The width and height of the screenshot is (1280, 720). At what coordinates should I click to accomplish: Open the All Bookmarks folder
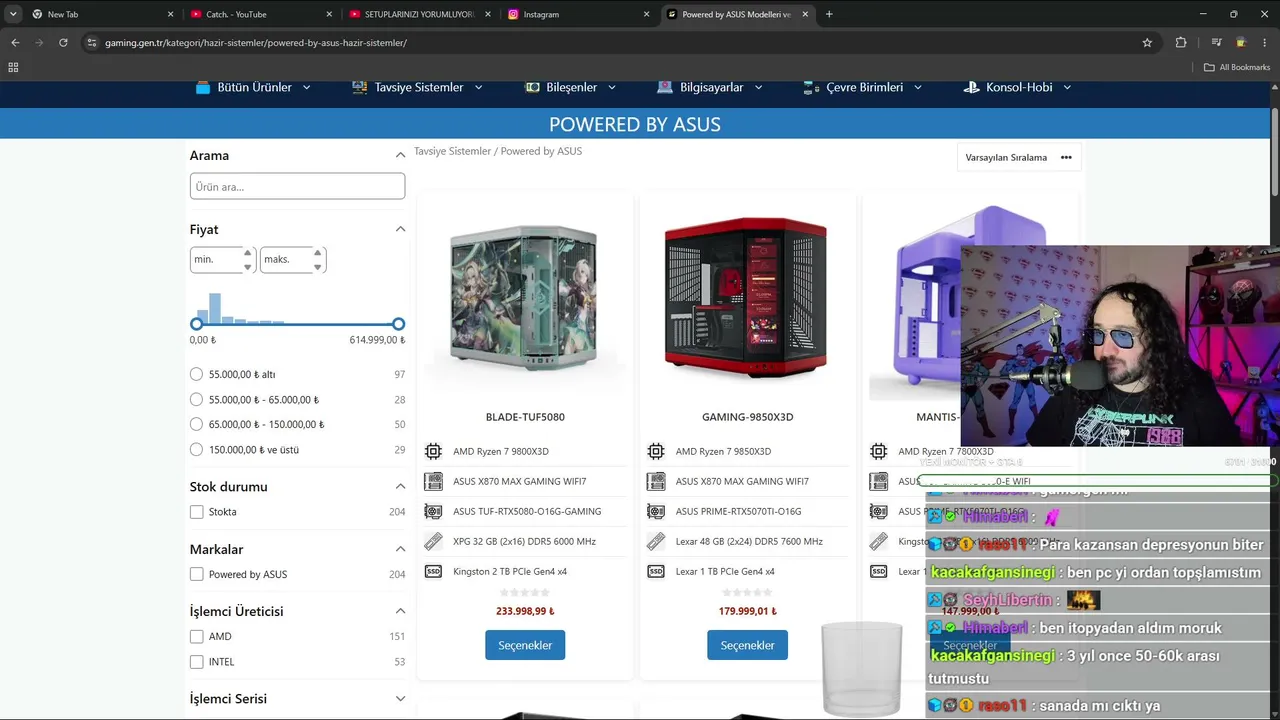point(1237,67)
